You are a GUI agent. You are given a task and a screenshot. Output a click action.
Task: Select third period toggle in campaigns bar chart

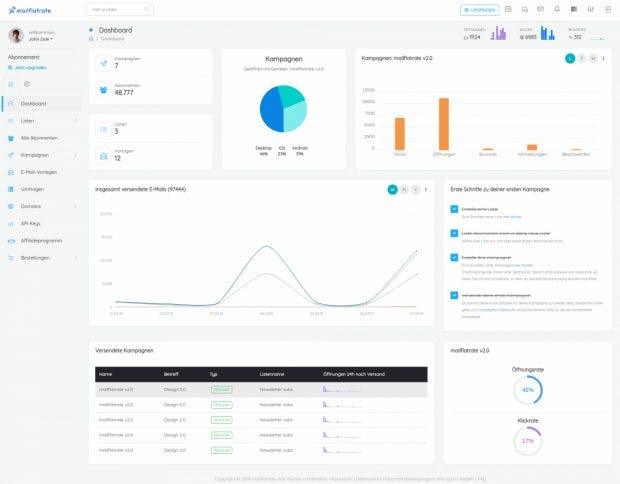[593, 59]
